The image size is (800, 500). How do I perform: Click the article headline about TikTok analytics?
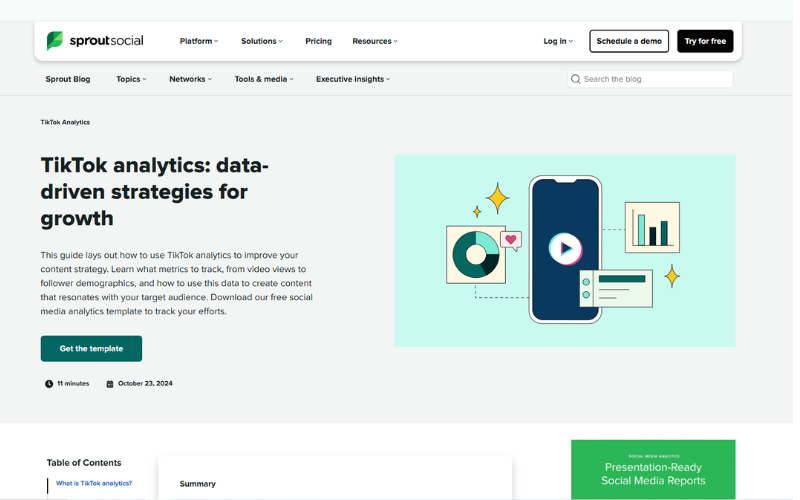(x=156, y=193)
